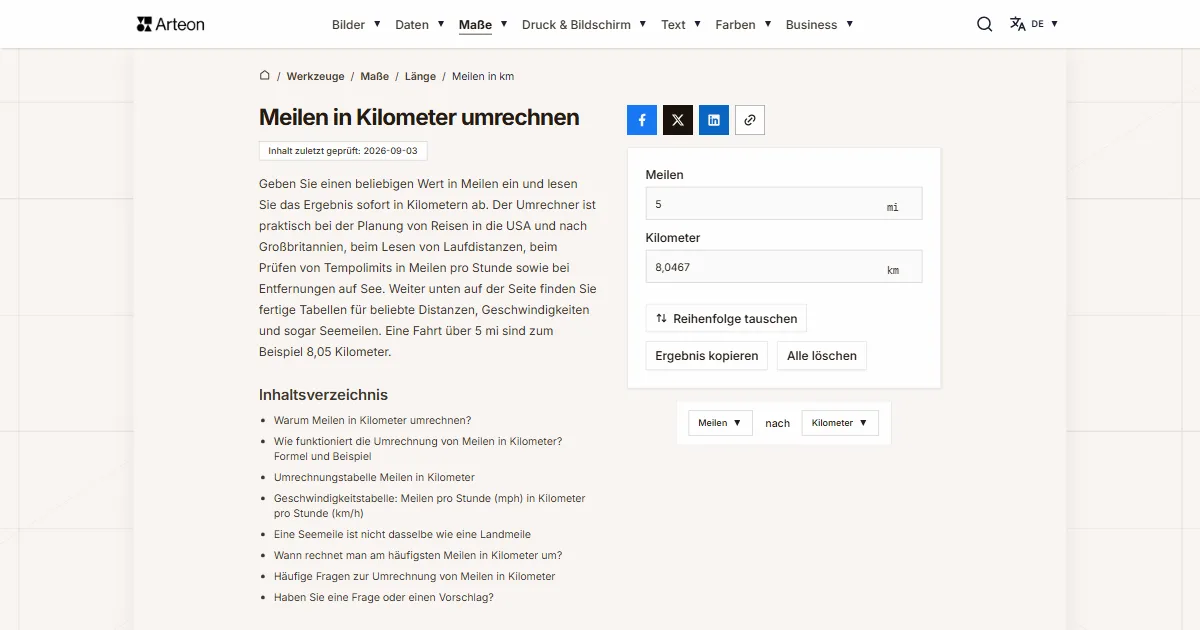Share the page on LinkedIn
Screen dimensions: 1200x630
coord(714,120)
